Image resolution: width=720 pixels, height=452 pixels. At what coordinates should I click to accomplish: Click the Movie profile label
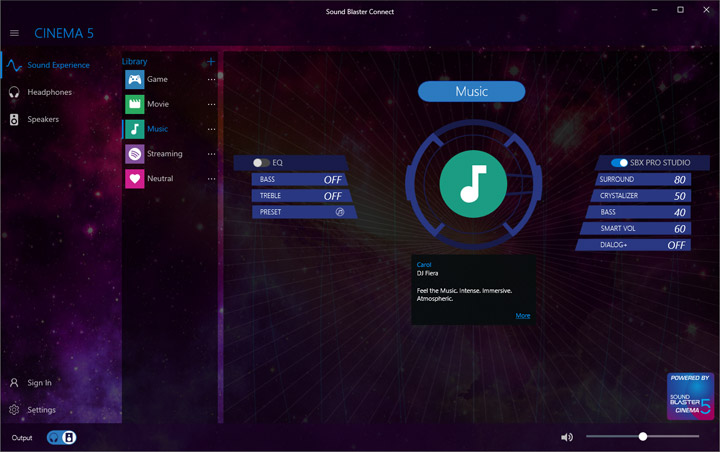(x=158, y=104)
